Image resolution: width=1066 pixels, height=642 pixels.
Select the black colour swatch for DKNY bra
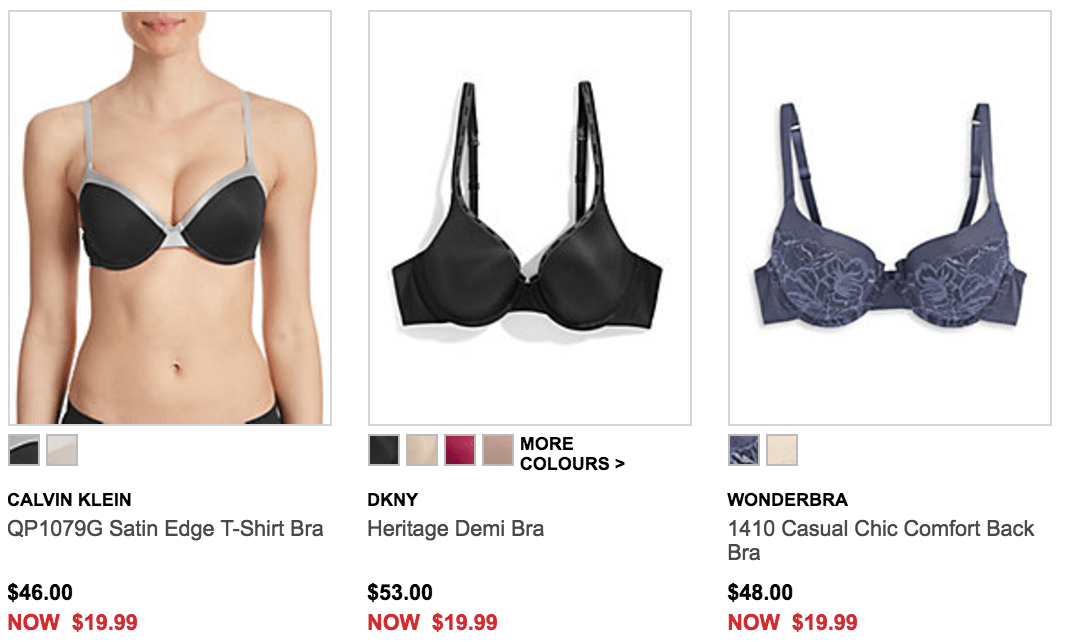pos(384,450)
